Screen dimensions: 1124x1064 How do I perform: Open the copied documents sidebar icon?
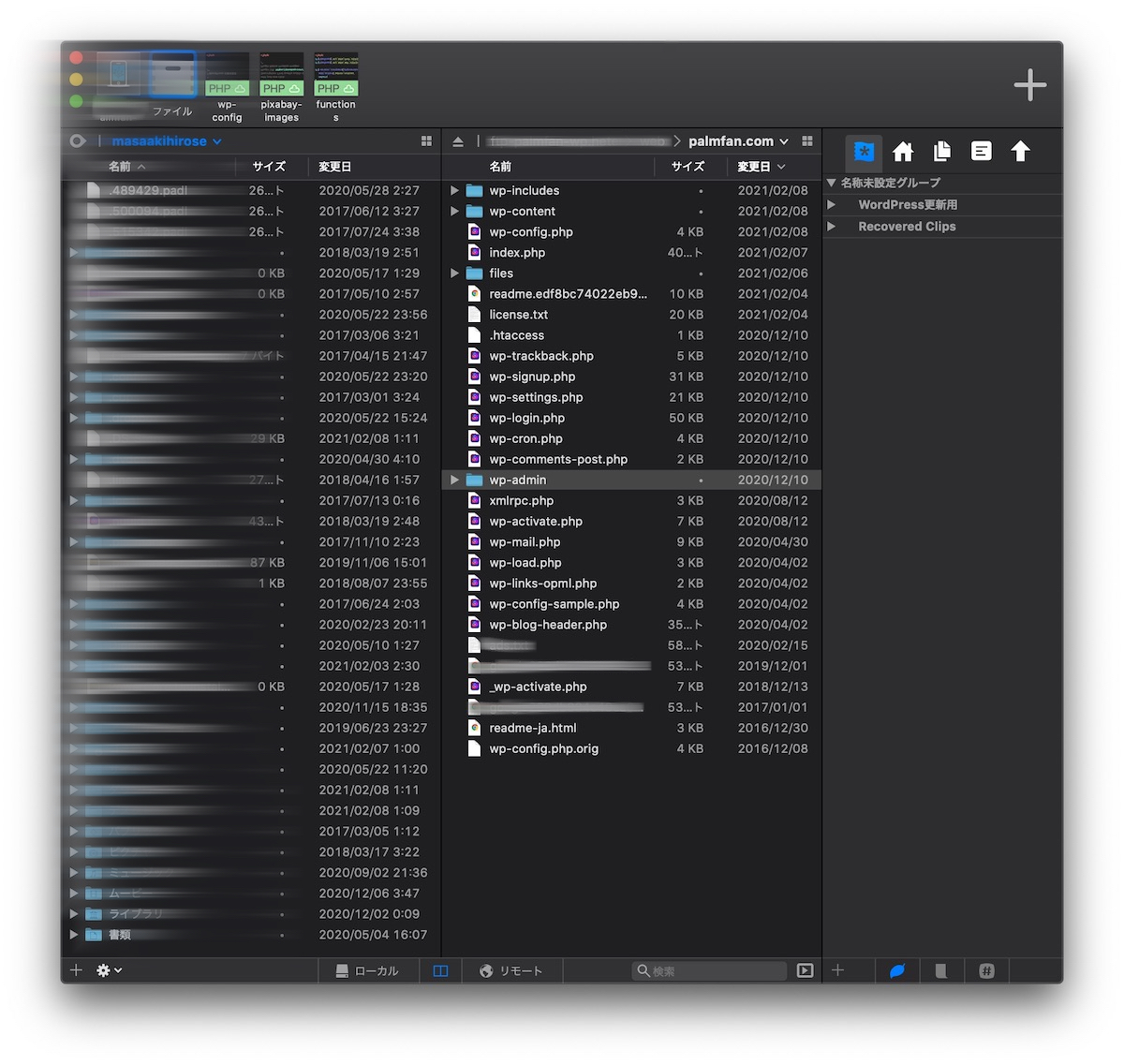(x=942, y=152)
